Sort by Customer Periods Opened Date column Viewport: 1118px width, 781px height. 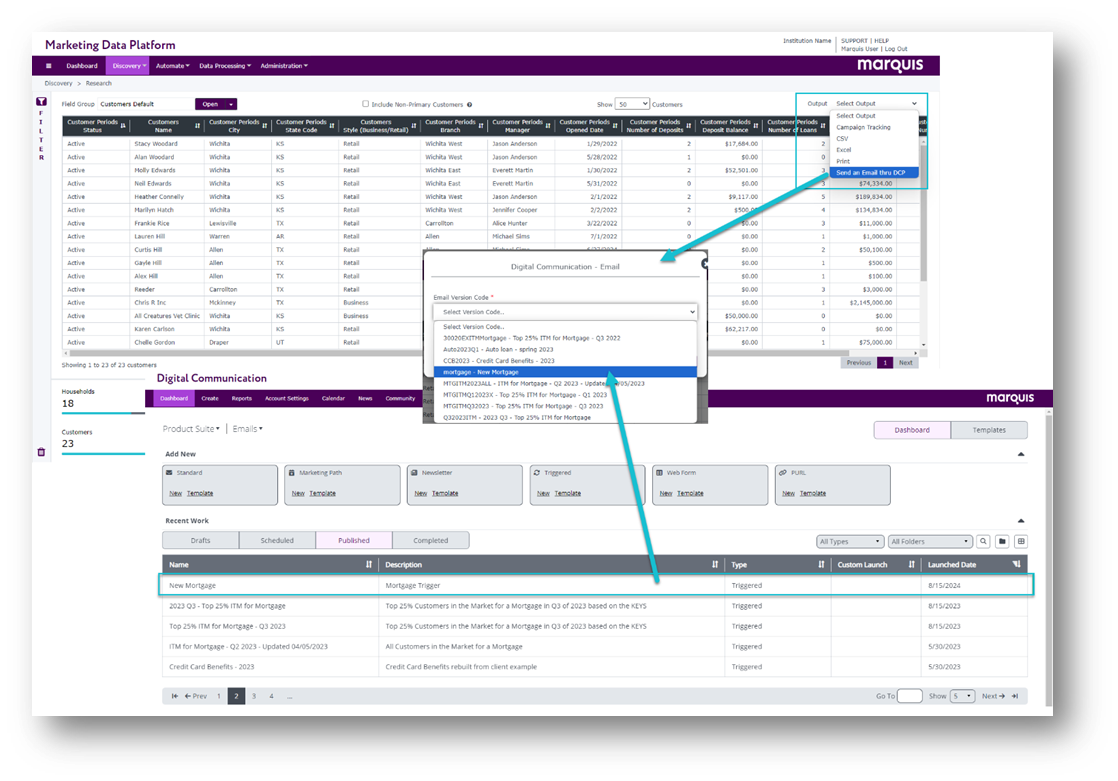tap(615, 126)
